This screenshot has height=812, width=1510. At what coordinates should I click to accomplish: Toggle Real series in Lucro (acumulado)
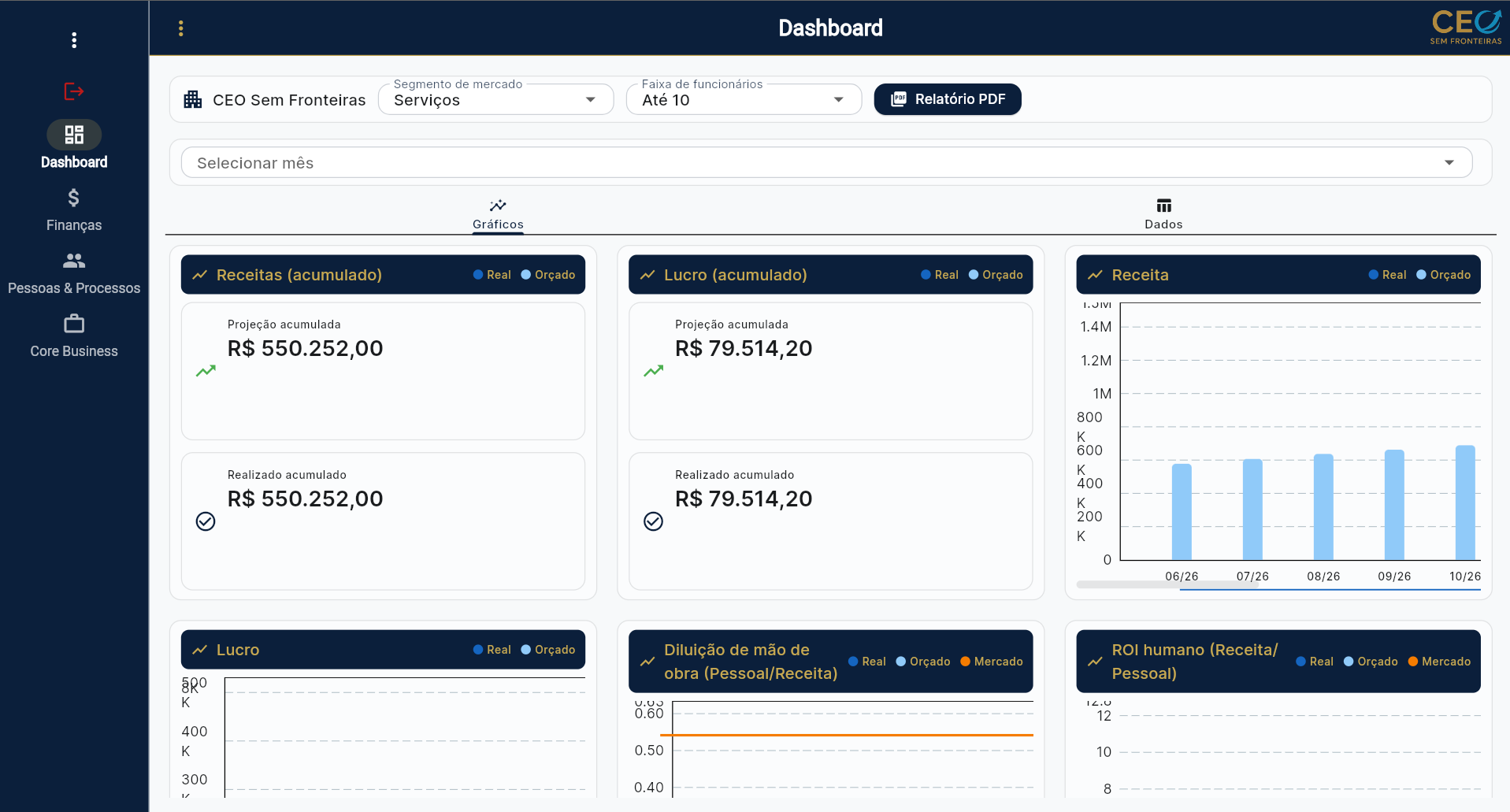pyautogui.click(x=940, y=275)
